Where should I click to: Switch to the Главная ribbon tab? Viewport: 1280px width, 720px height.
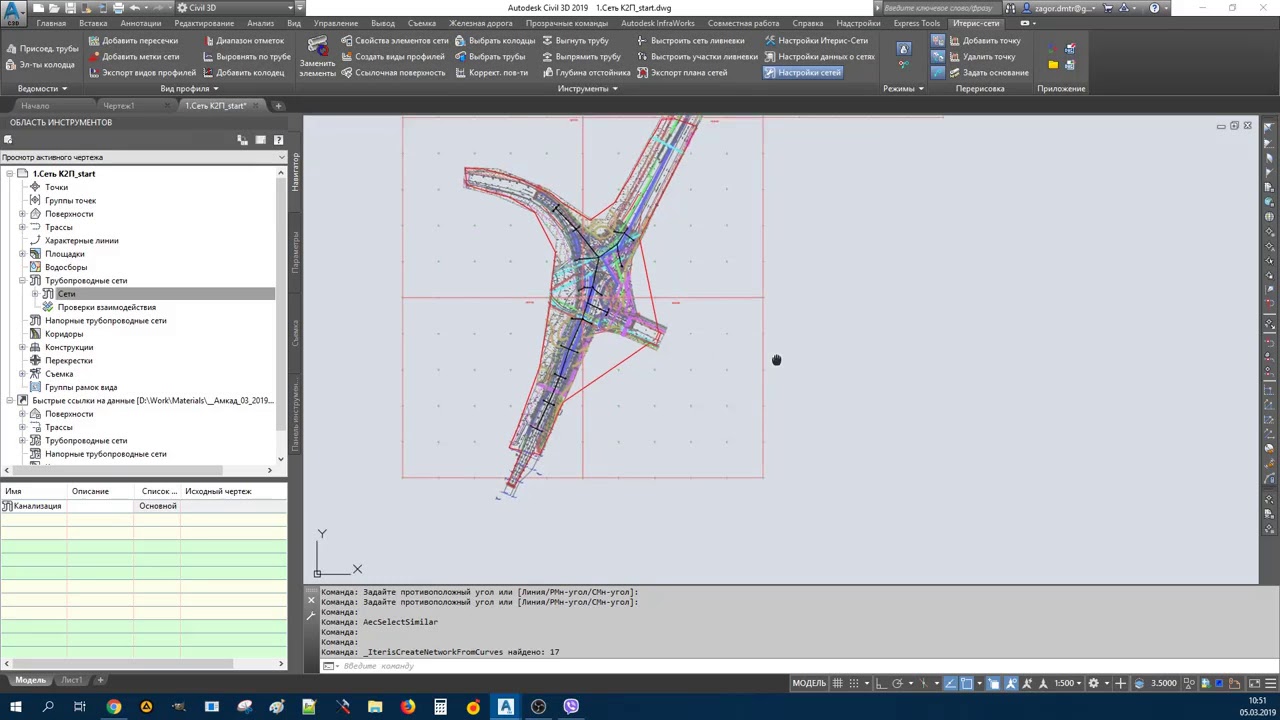[x=51, y=23]
